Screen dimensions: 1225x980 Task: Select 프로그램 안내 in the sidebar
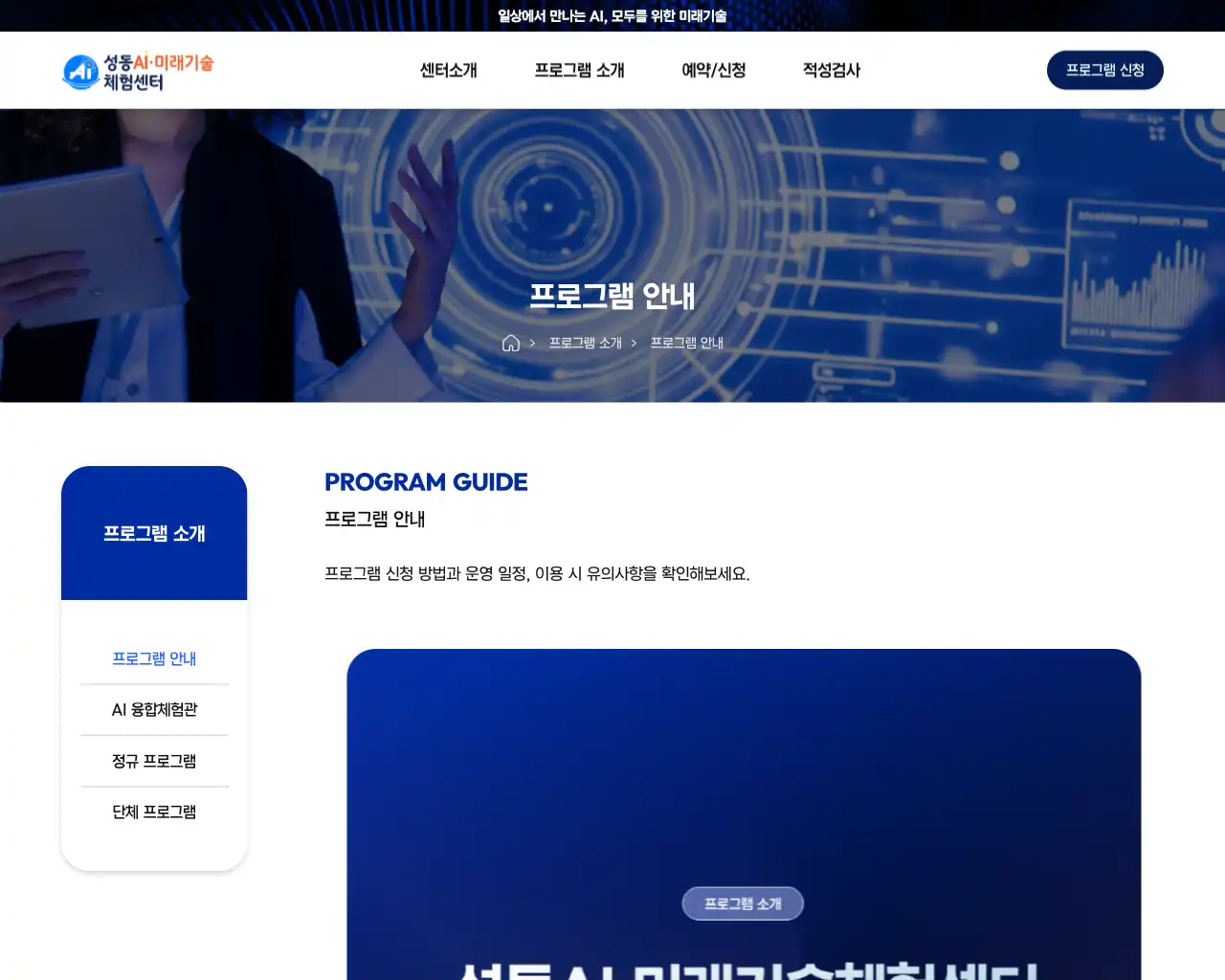(x=154, y=658)
